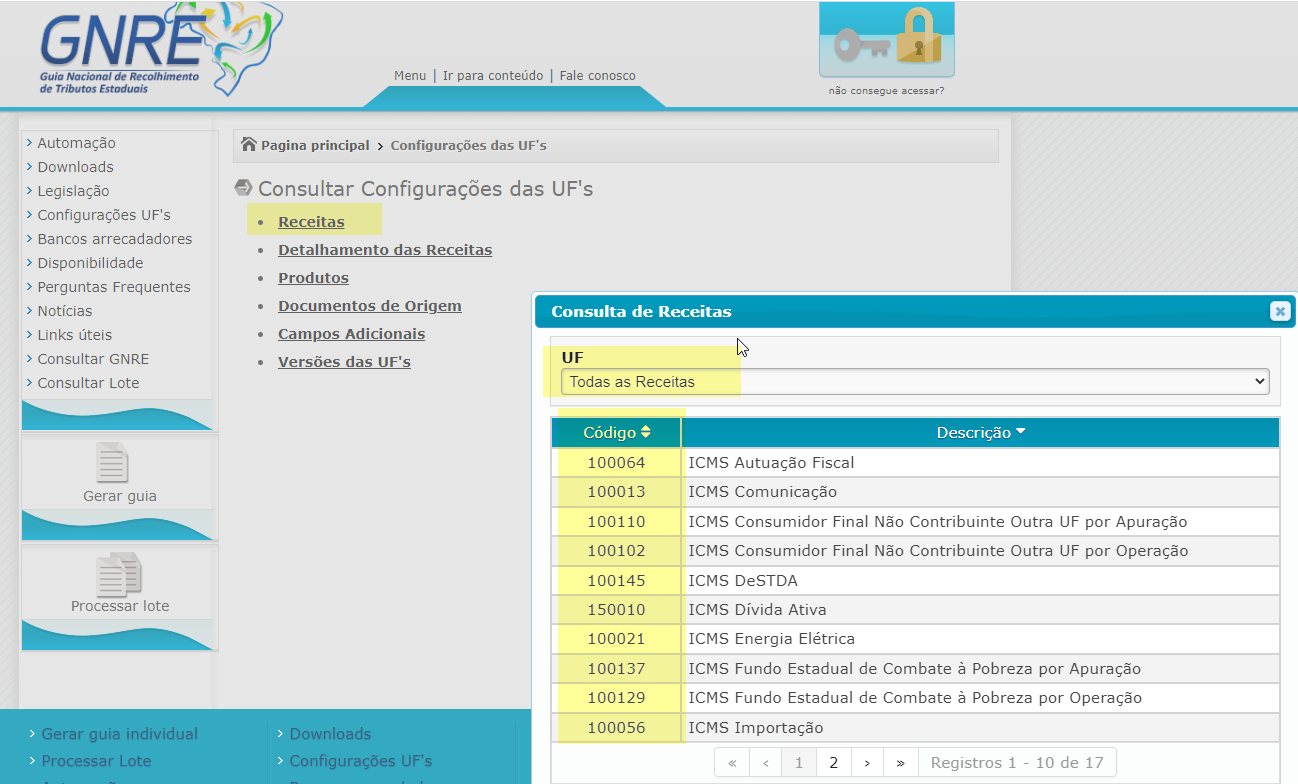The image size is (1298, 784).
Task: Click Gerar guia individual footer link
Action: (120, 734)
